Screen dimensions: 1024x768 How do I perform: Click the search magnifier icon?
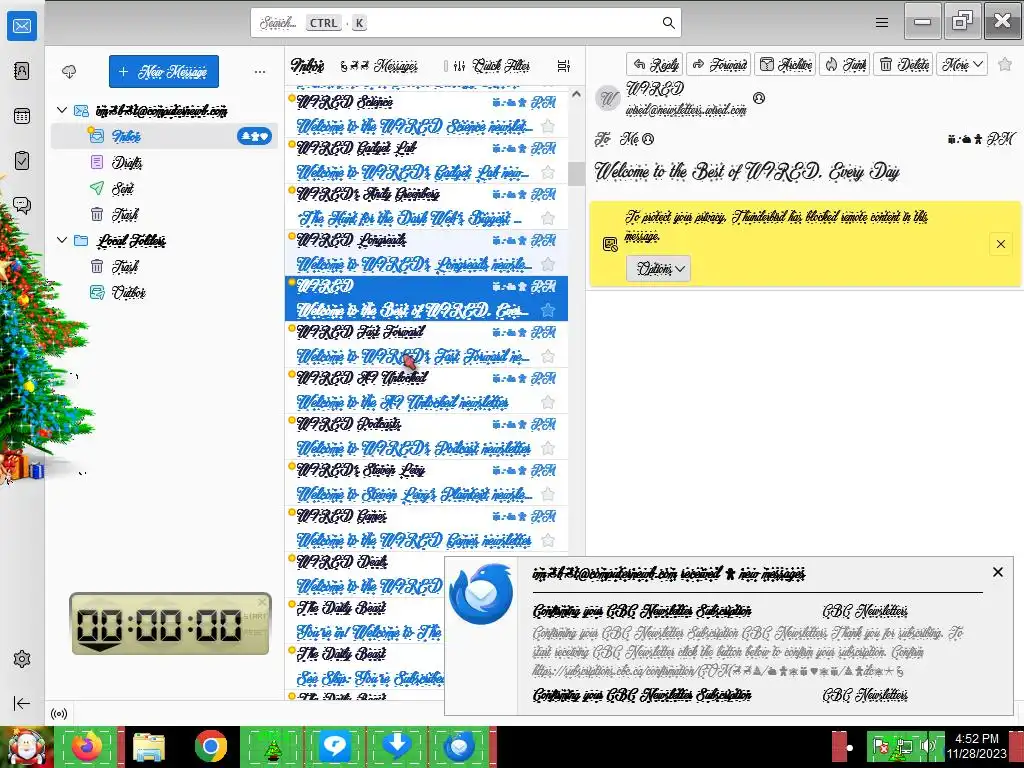668,23
